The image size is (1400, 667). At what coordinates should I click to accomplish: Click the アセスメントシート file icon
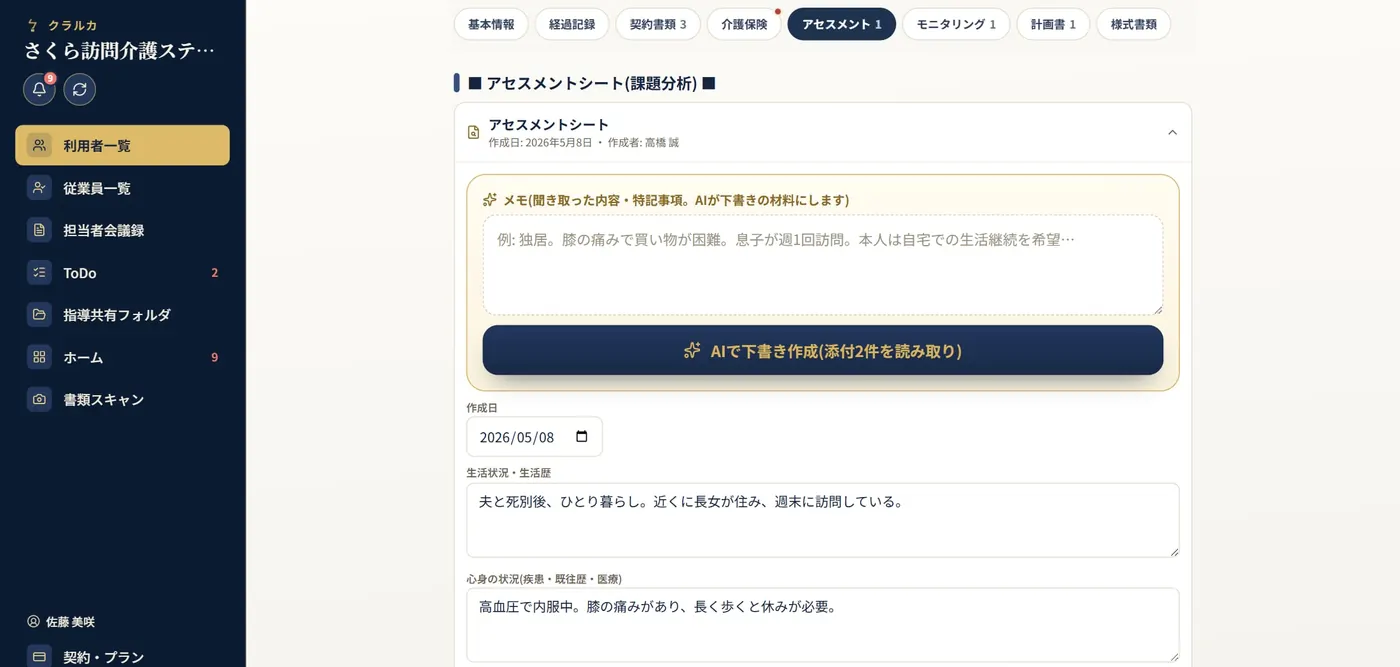pos(474,133)
